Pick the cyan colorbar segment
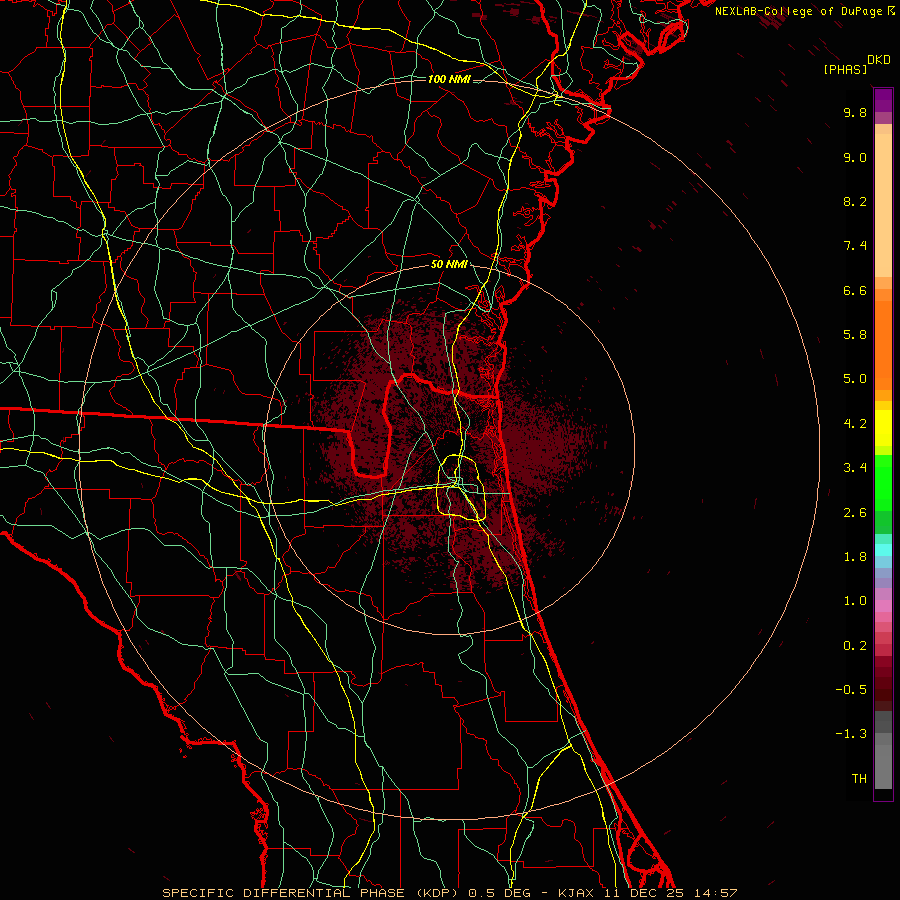This screenshot has height=900, width=900. coord(883,550)
